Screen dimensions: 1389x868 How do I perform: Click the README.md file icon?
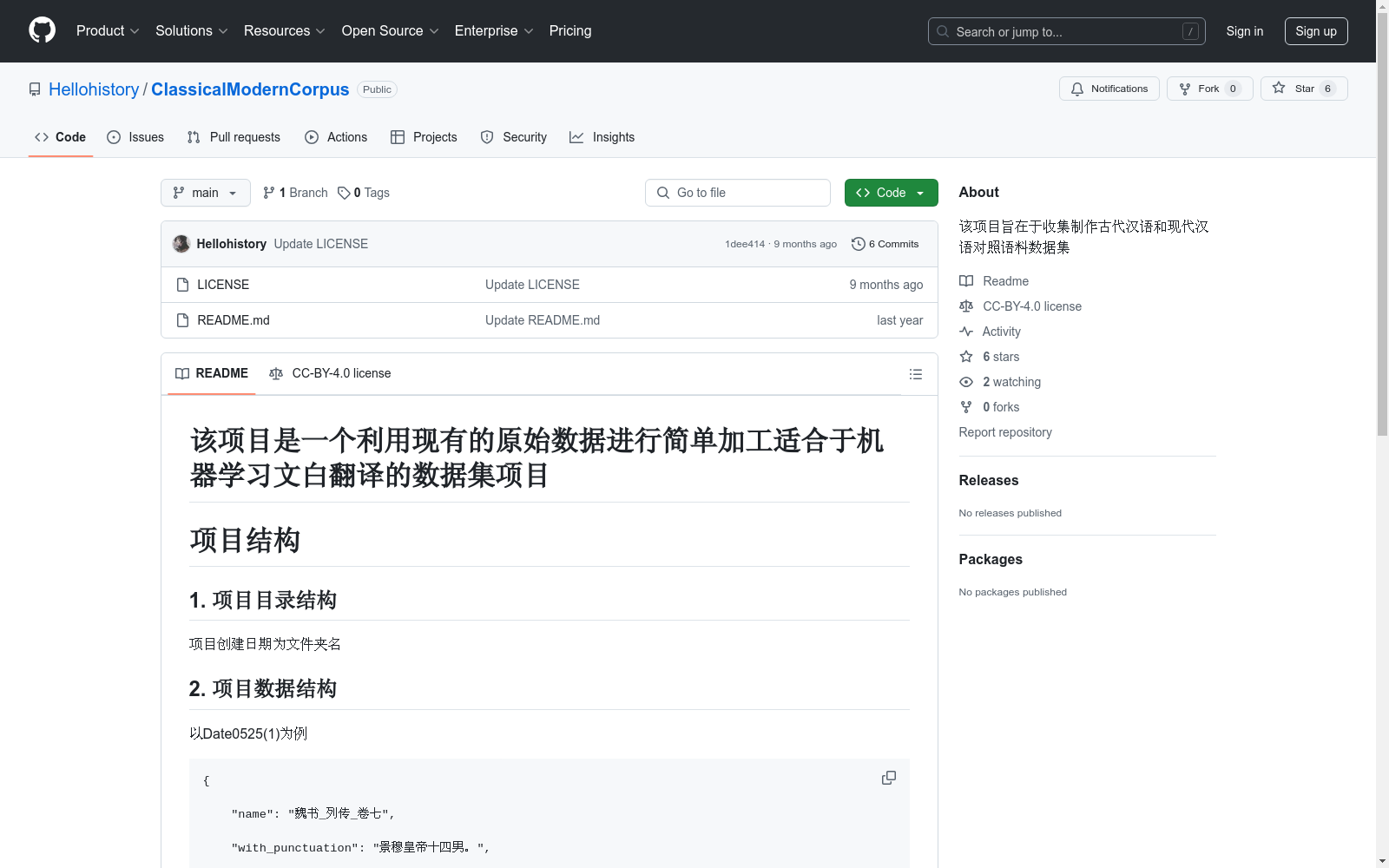coord(182,320)
